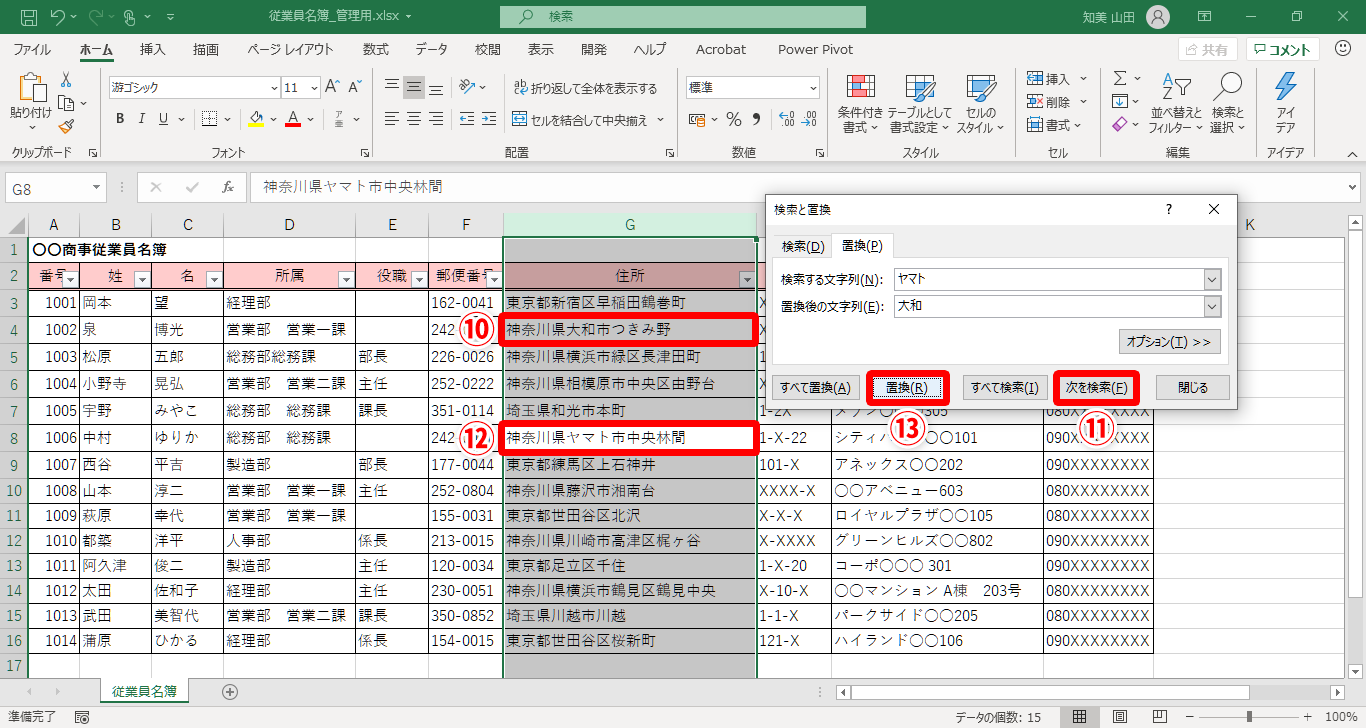Switch to the ページ レイアウト ribbon tab
This screenshot has height=728, width=1366.
click(290, 49)
